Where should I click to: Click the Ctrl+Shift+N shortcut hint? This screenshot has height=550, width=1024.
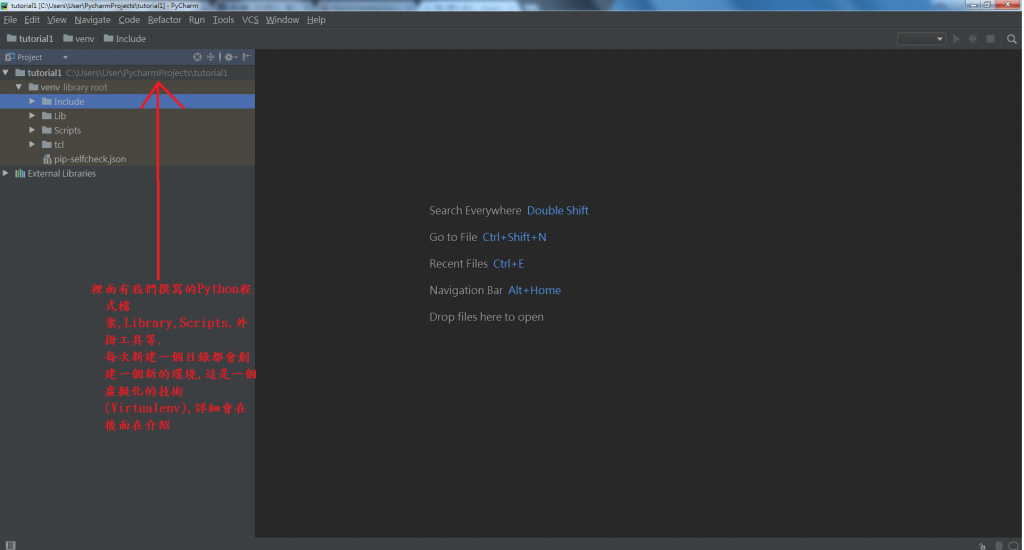(515, 237)
